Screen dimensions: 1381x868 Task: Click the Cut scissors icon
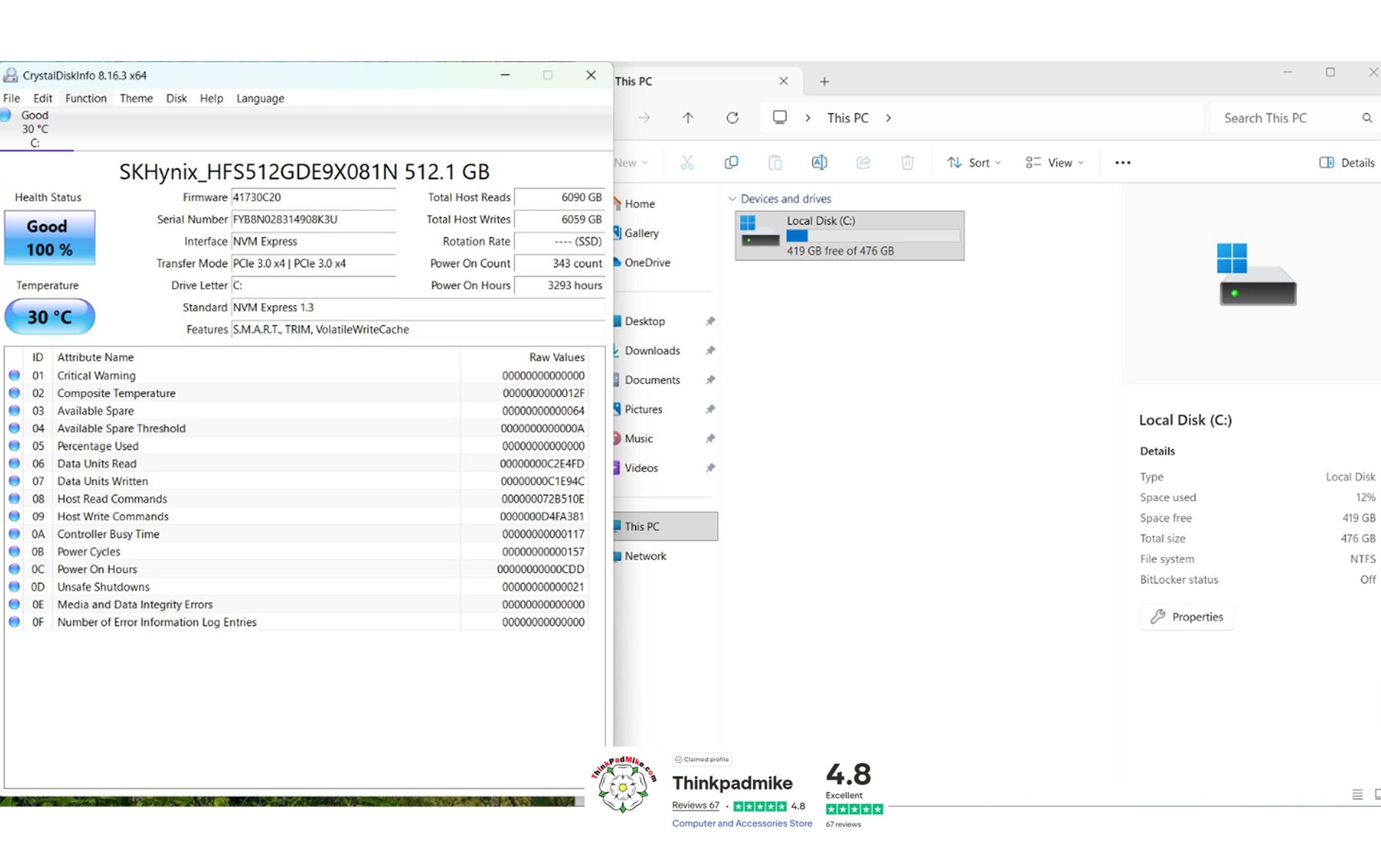[x=686, y=163]
